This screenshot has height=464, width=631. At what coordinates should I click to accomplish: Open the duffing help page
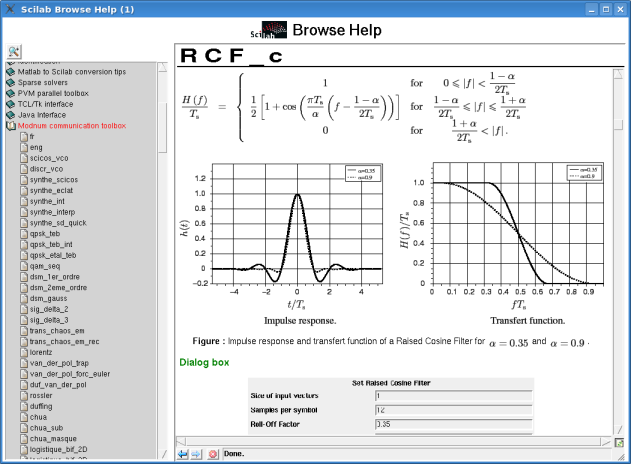click(41, 407)
